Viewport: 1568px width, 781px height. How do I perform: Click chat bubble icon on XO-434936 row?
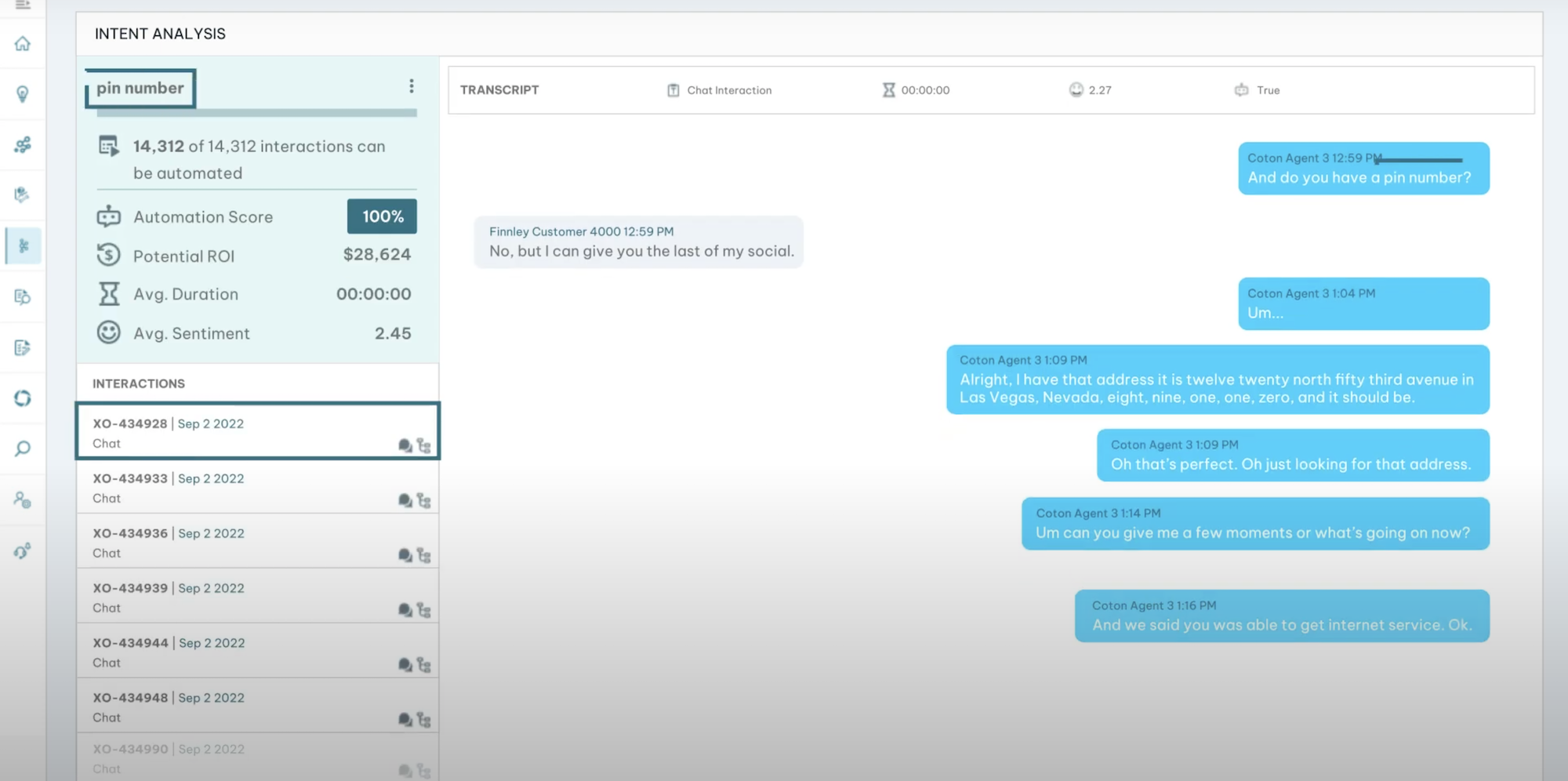(x=405, y=555)
